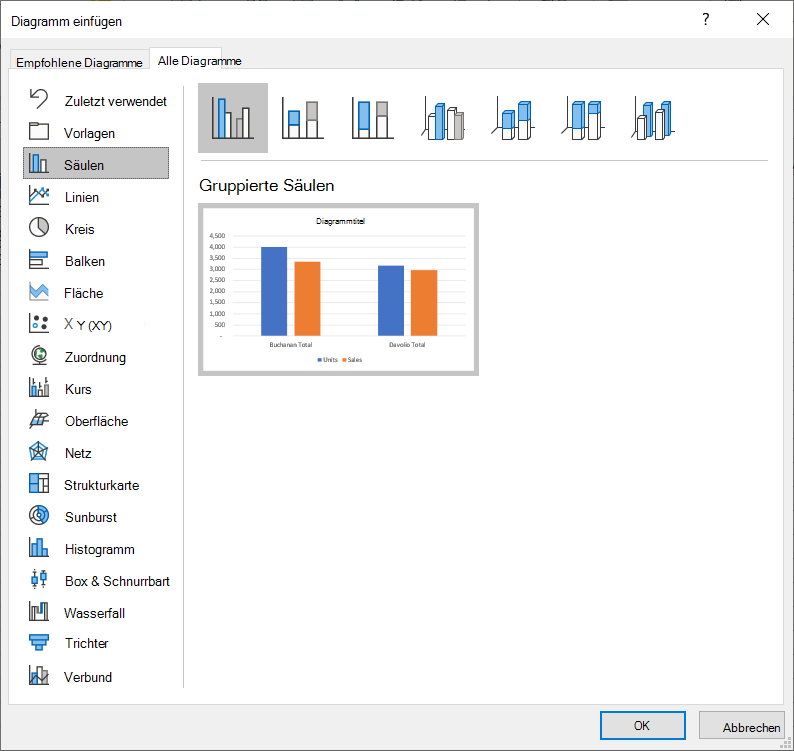Select the Oberfläche text label
The height and width of the screenshot is (751, 794).
coord(96,421)
